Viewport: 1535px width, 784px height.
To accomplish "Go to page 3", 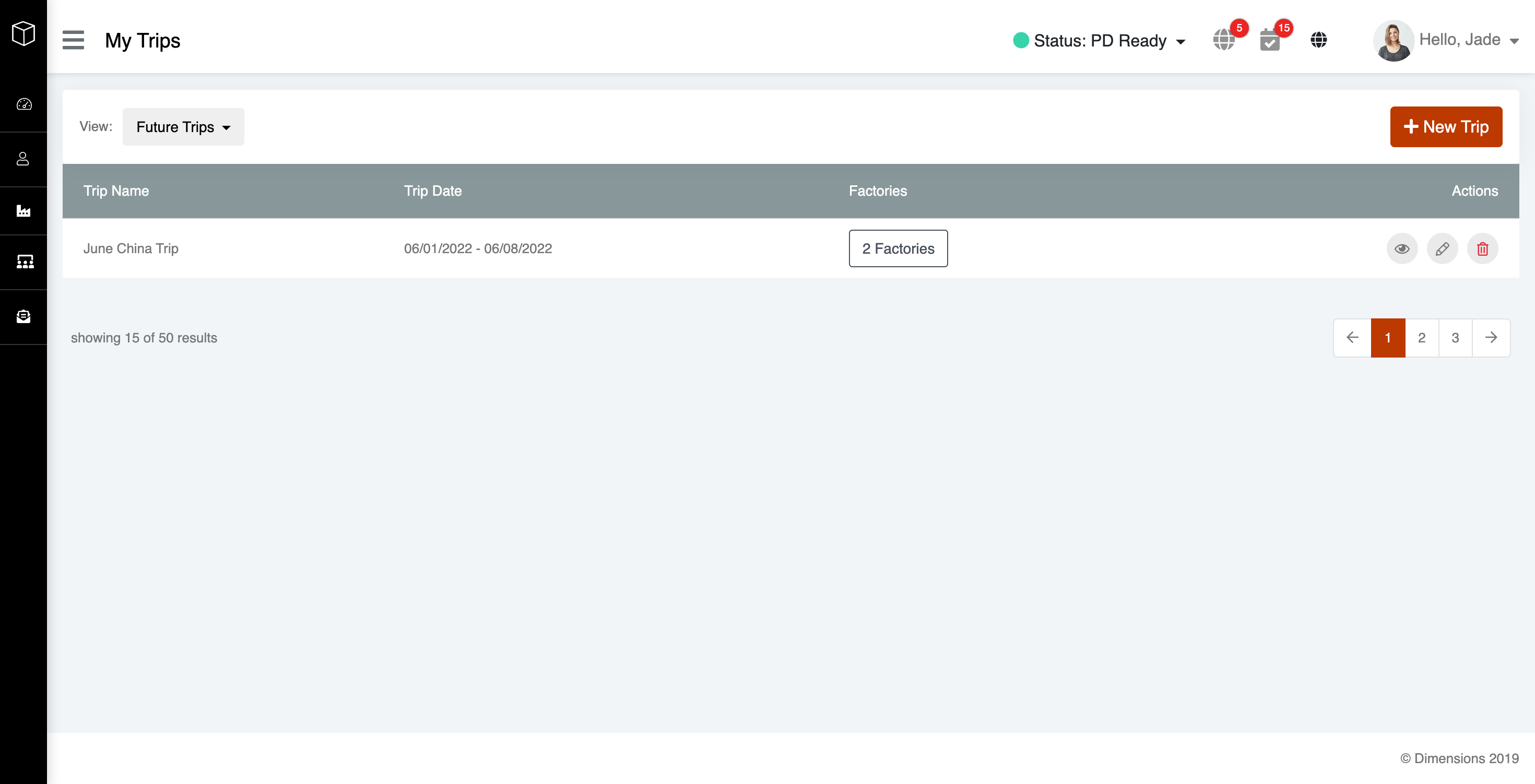I will click(x=1455, y=338).
